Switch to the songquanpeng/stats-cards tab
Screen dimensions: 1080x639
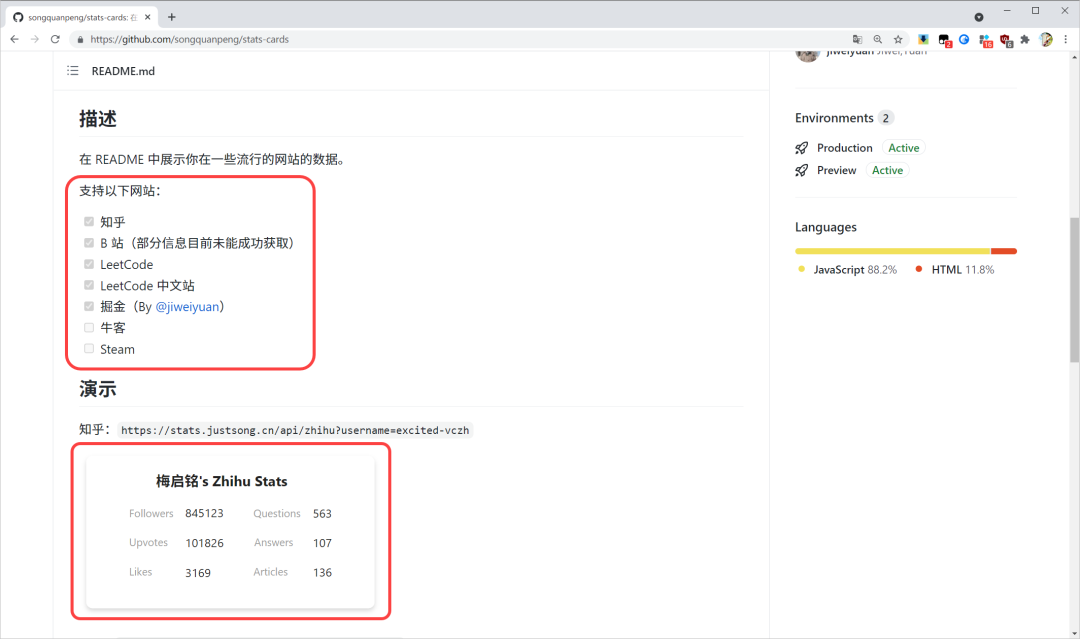click(x=82, y=17)
